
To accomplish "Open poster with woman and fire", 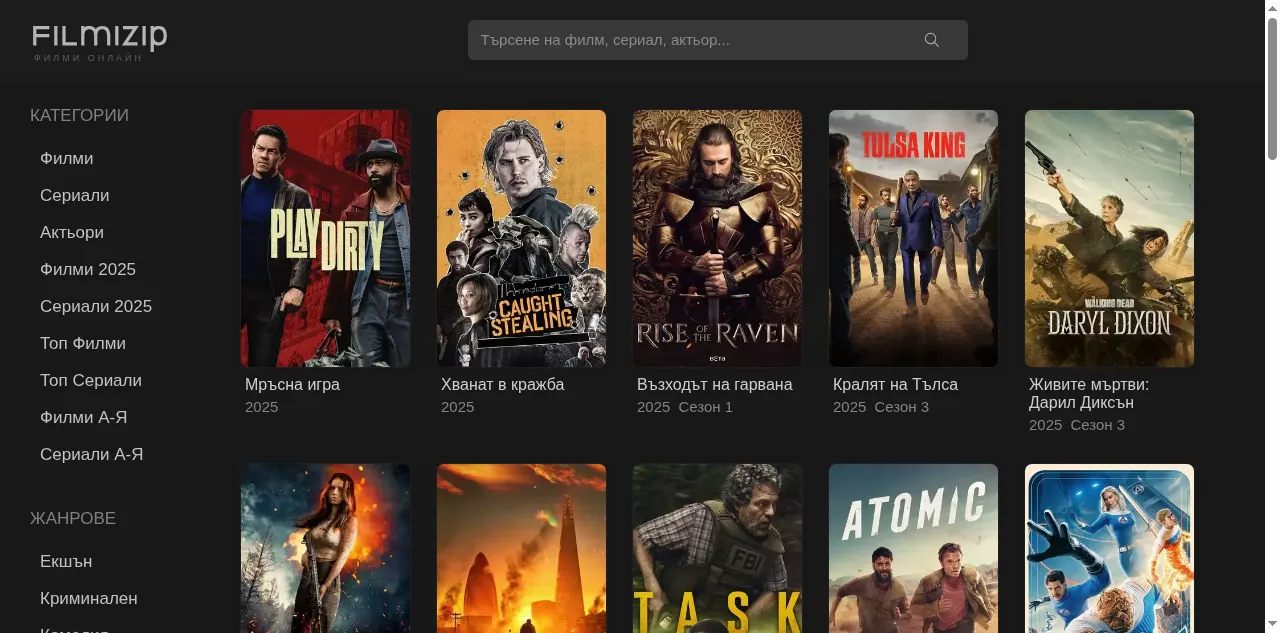I will pos(326,548).
